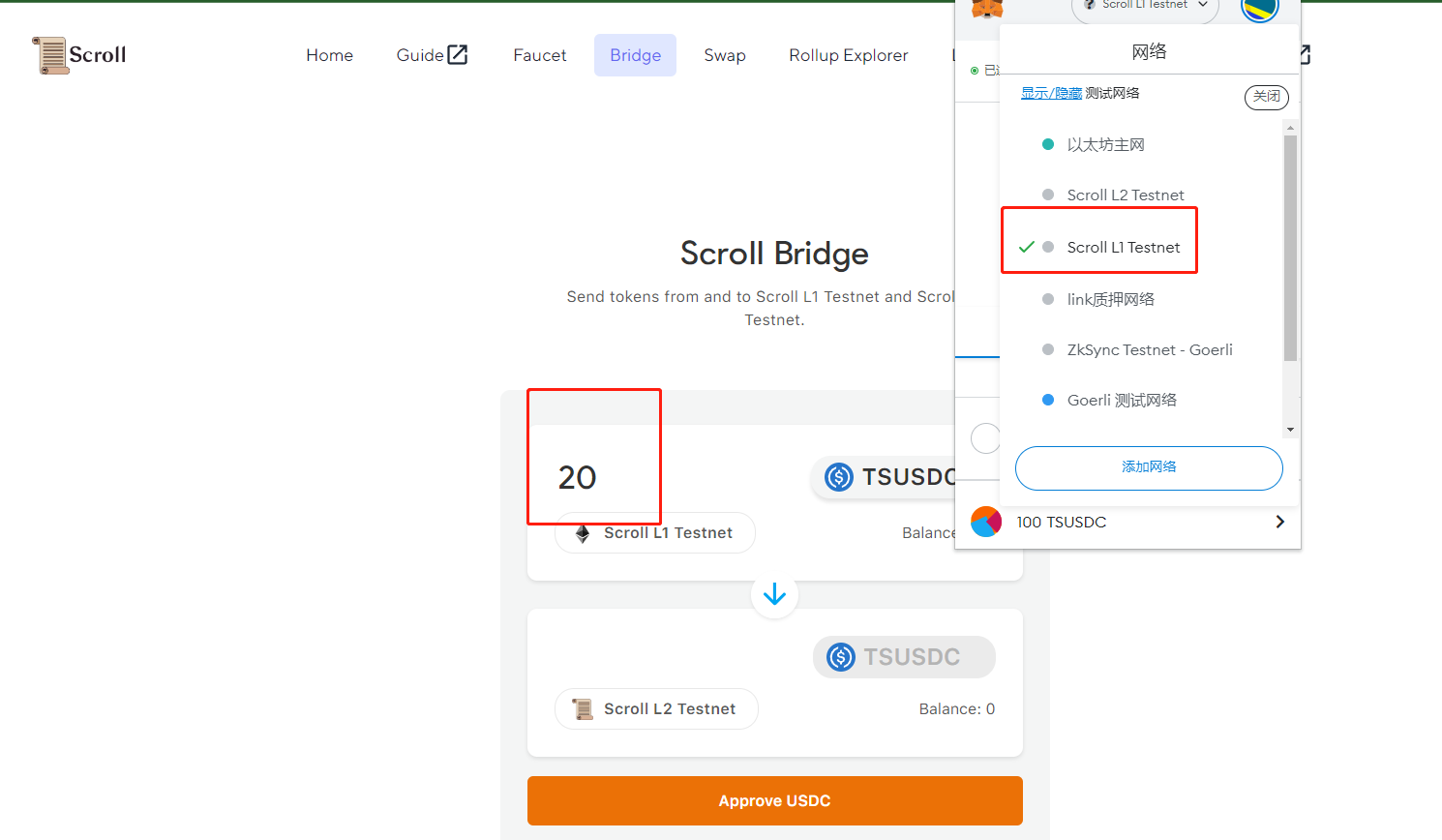Select the Bridge tab in navigation
Screen dimensions: 1442x840
point(635,55)
